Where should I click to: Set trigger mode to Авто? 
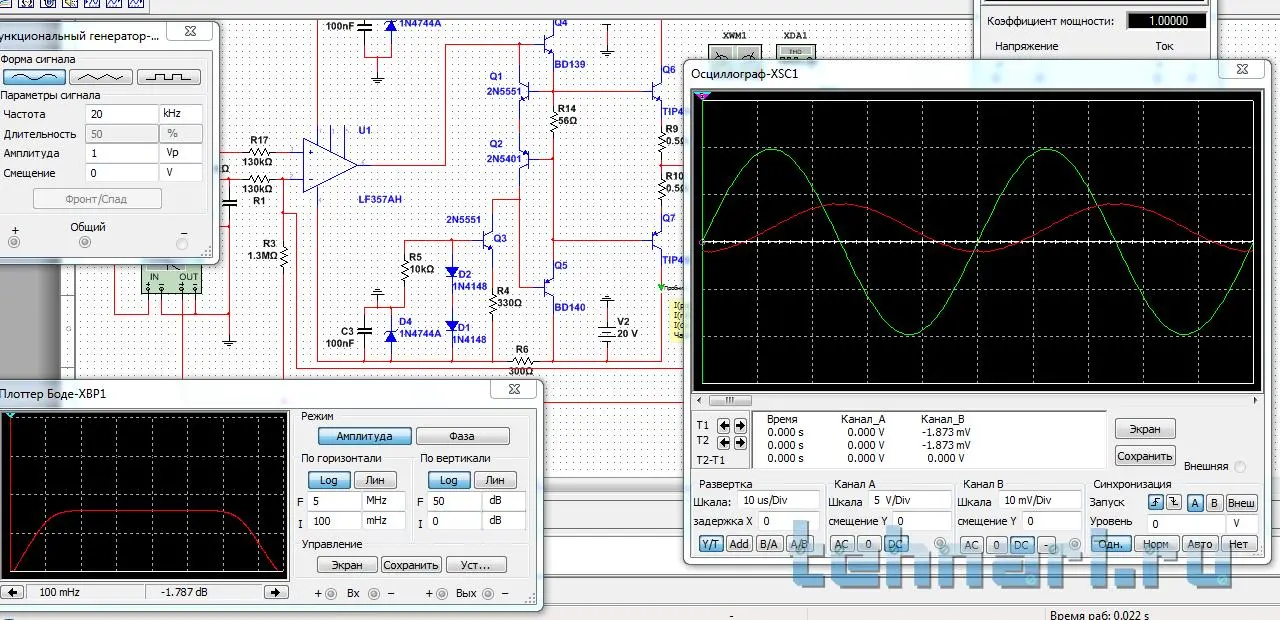pos(1199,544)
